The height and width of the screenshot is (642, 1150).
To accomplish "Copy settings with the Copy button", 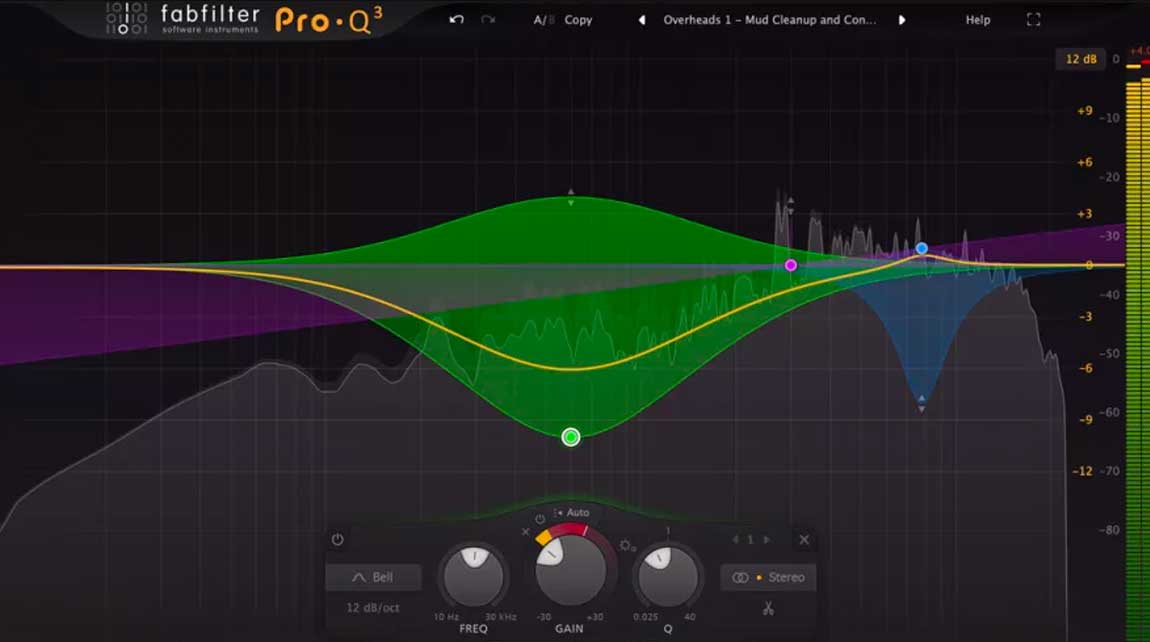I will coord(578,20).
